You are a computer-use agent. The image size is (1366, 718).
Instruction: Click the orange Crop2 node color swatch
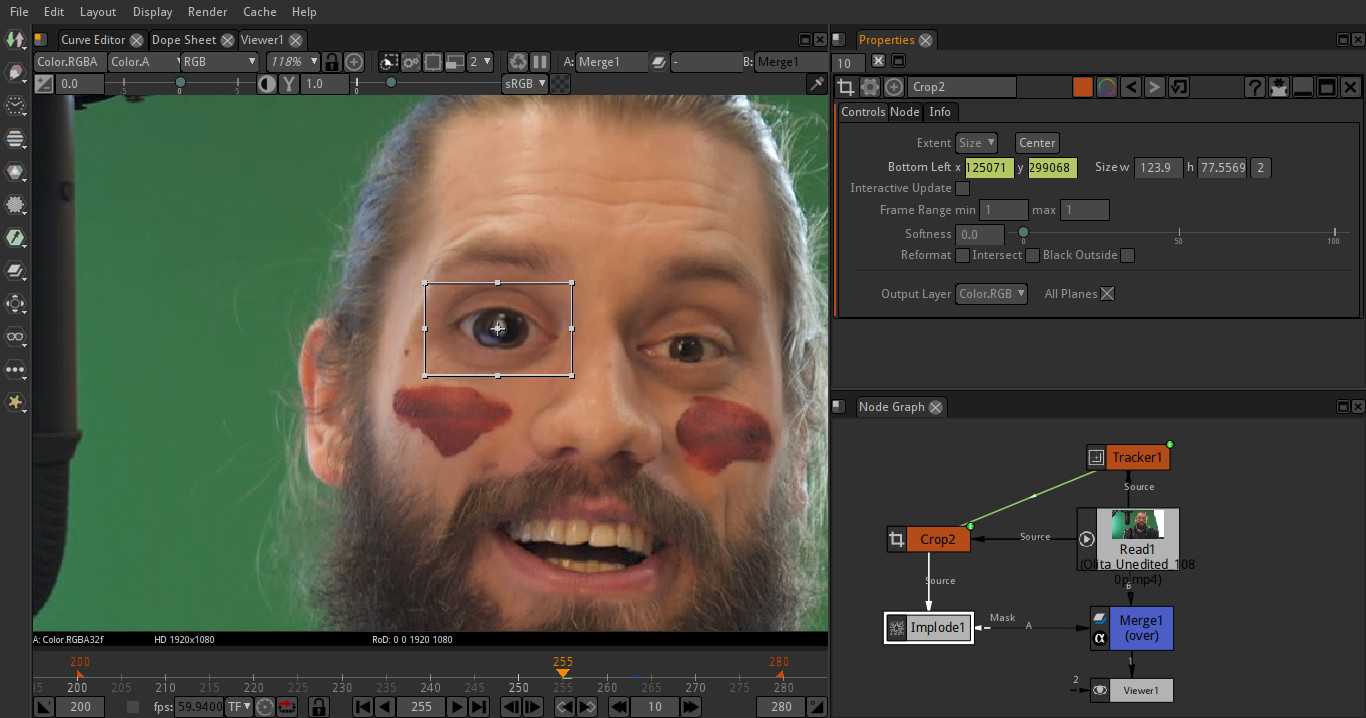tap(1082, 87)
